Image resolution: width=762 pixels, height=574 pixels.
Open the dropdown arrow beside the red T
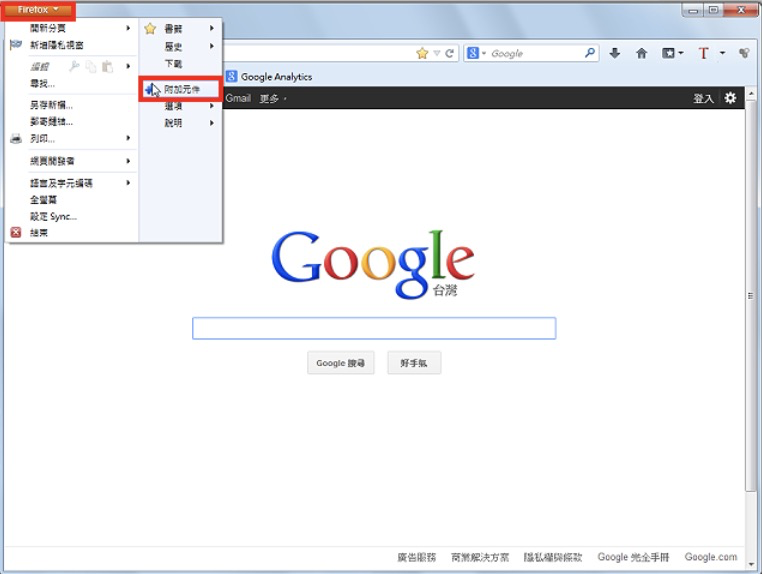tap(722, 53)
